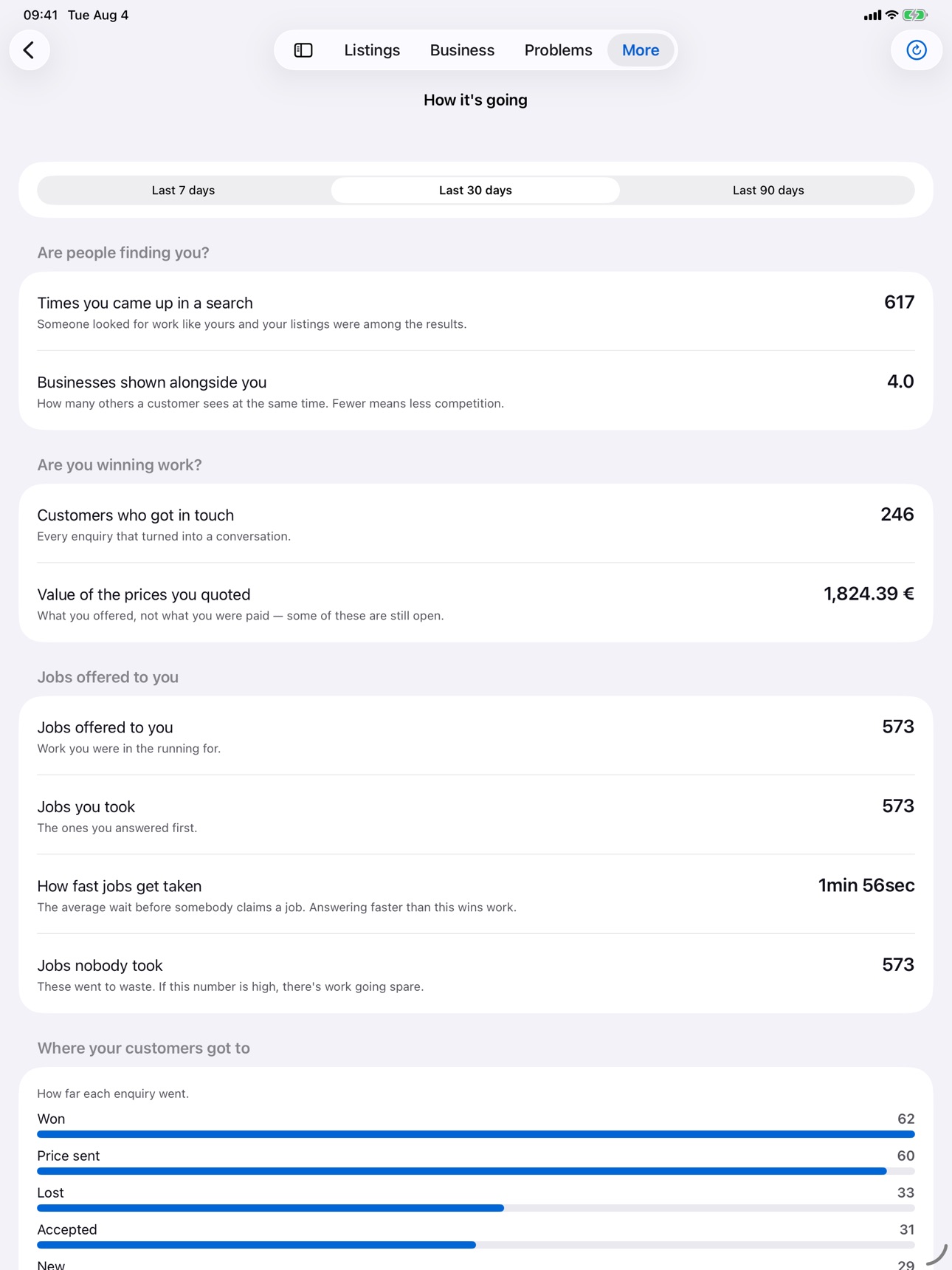Tap the Lost progress bar

[476, 1208]
